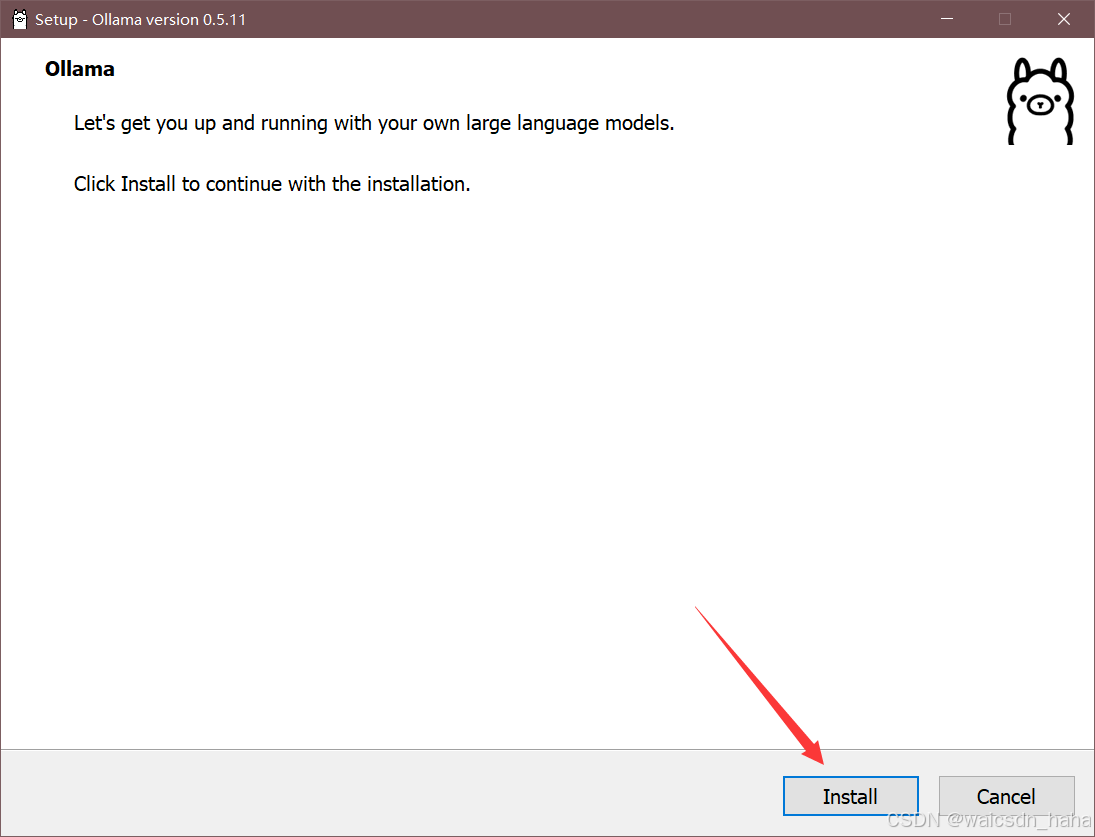
Task: Click the Install button
Action: click(851, 796)
